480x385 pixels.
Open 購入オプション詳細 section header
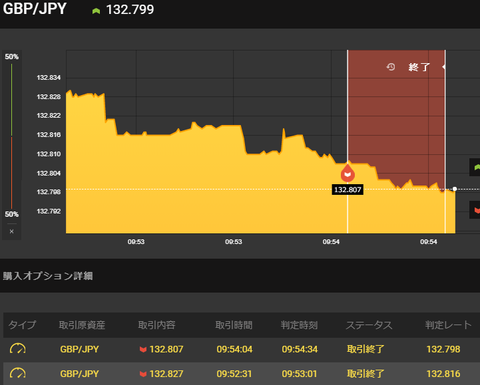(48, 276)
